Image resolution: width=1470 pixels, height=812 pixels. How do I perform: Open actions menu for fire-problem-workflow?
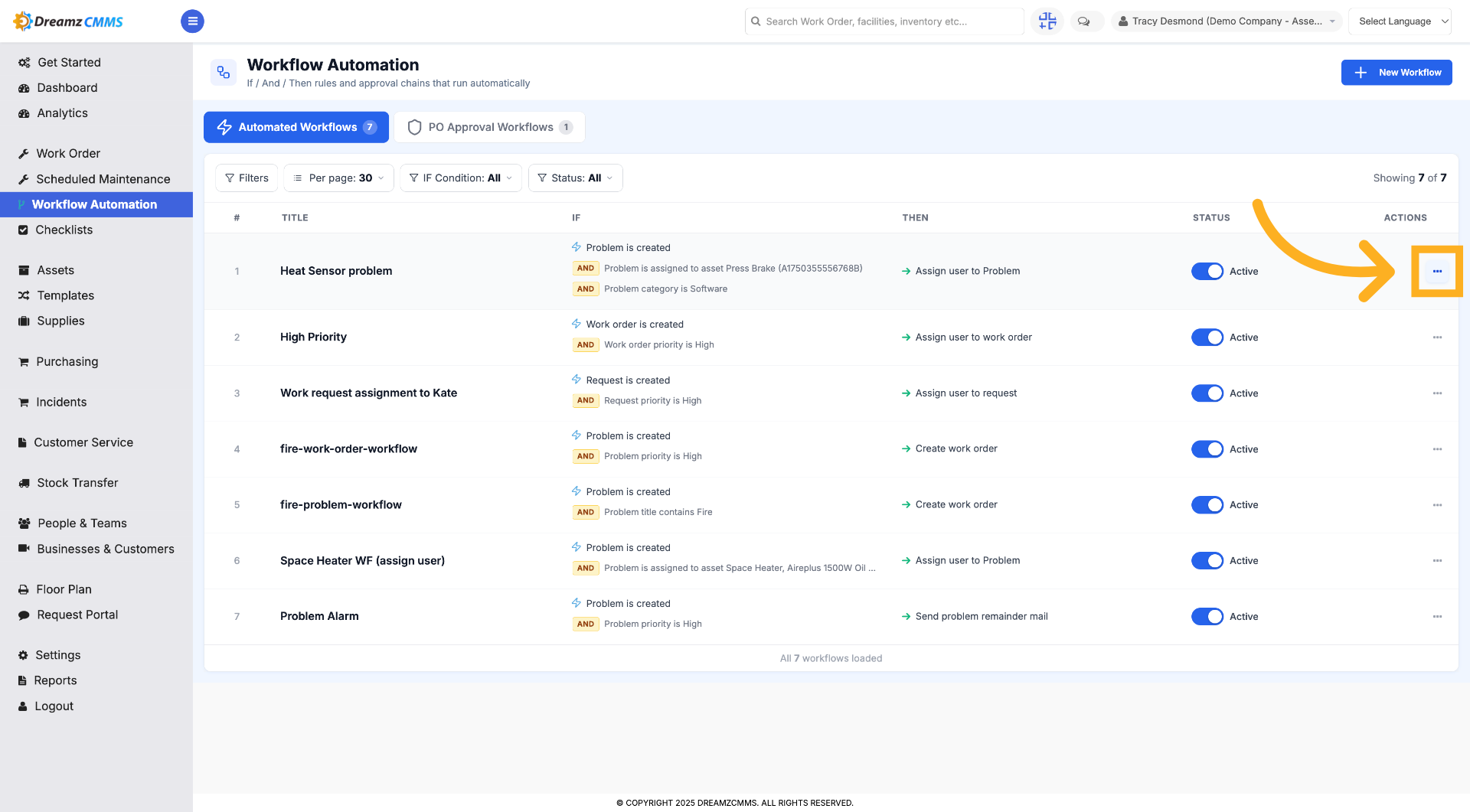(1437, 505)
